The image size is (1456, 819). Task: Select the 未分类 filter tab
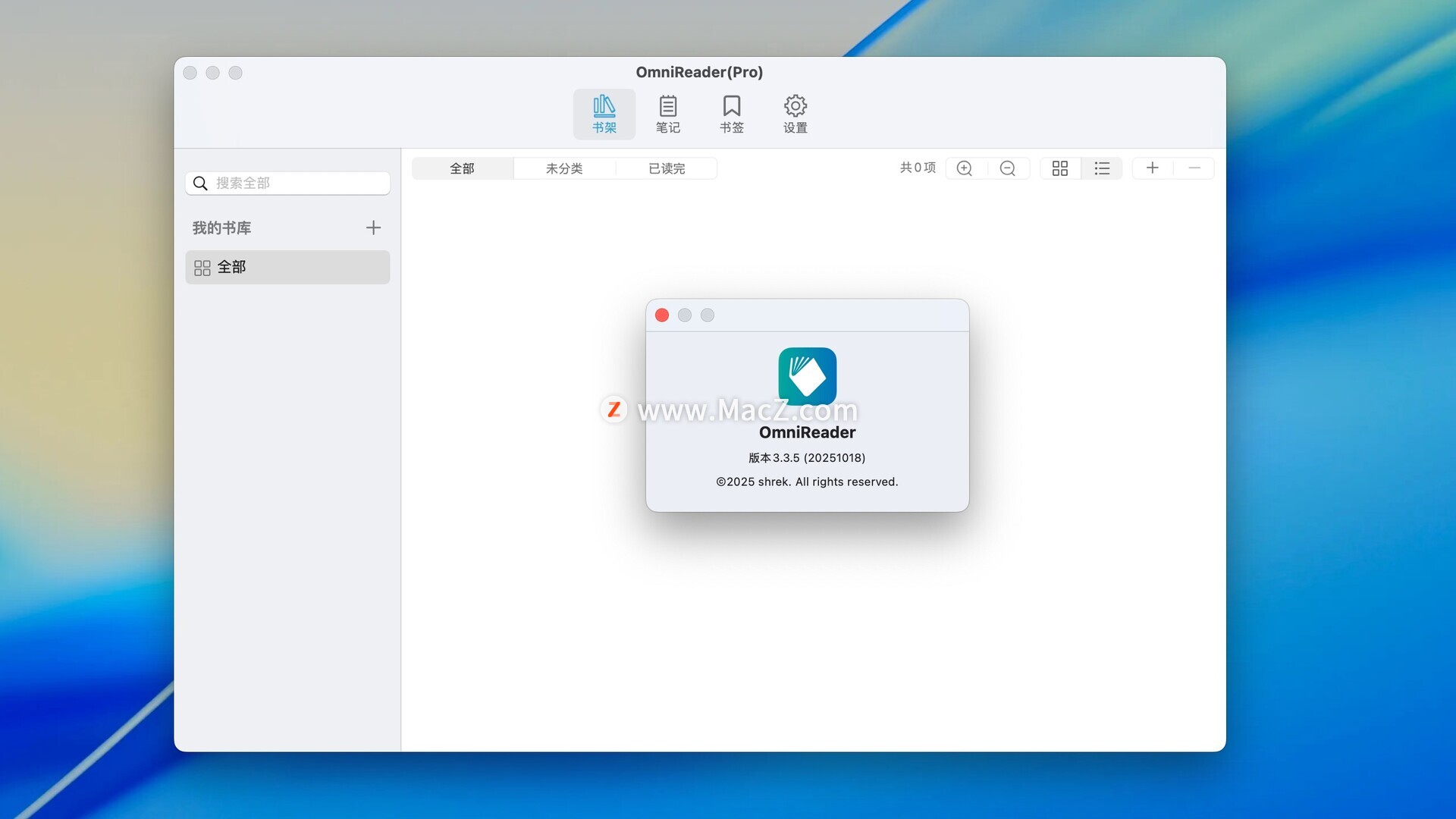(x=564, y=168)
